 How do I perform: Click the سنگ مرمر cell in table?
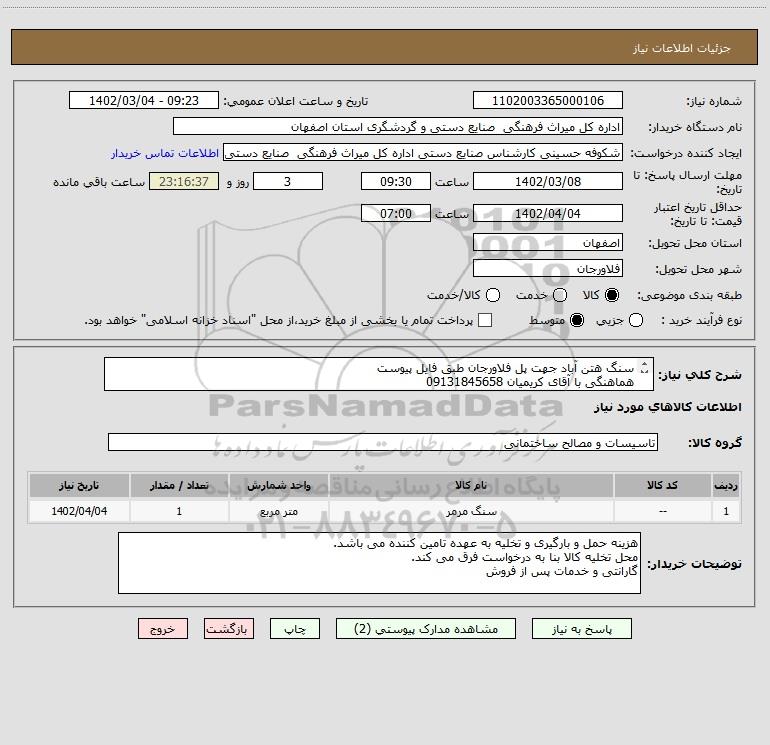[471, 511]
